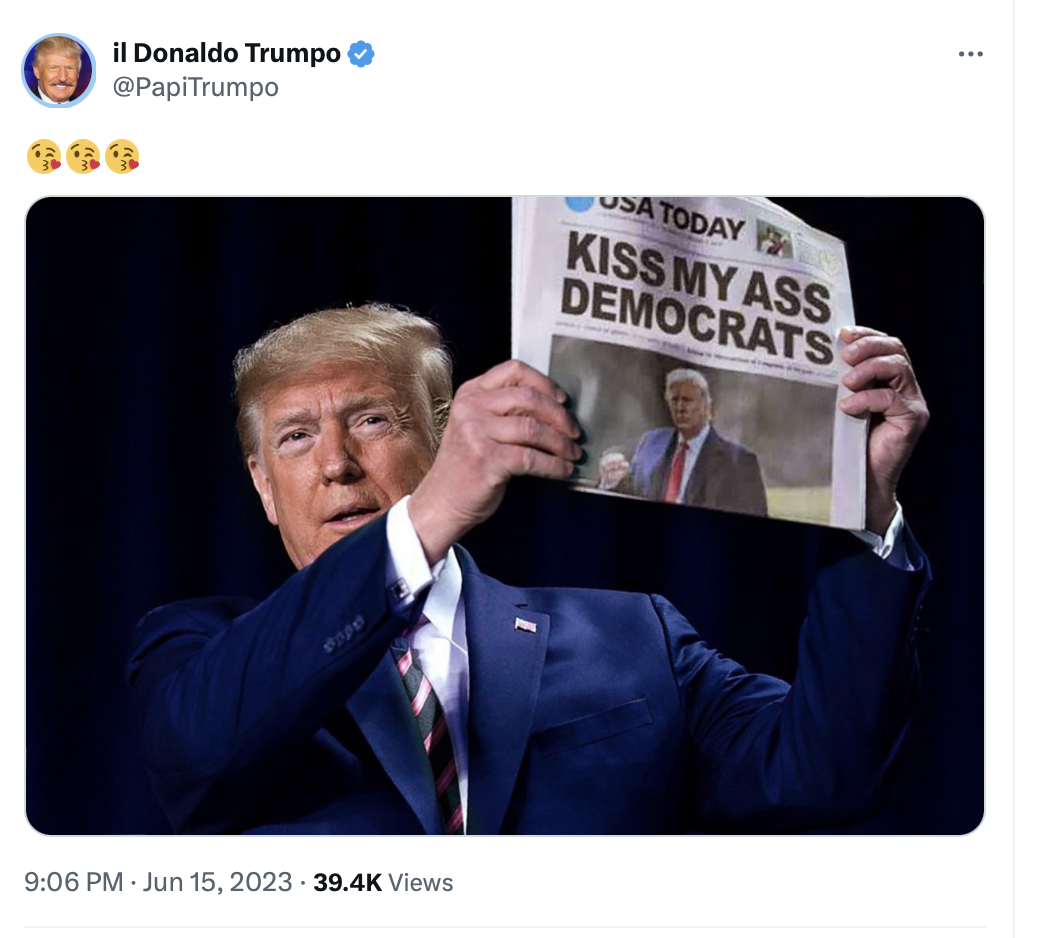Click the blue verified checkmark badge
The width and height of the screenshot is (1042, 938).
click(361, 54)
